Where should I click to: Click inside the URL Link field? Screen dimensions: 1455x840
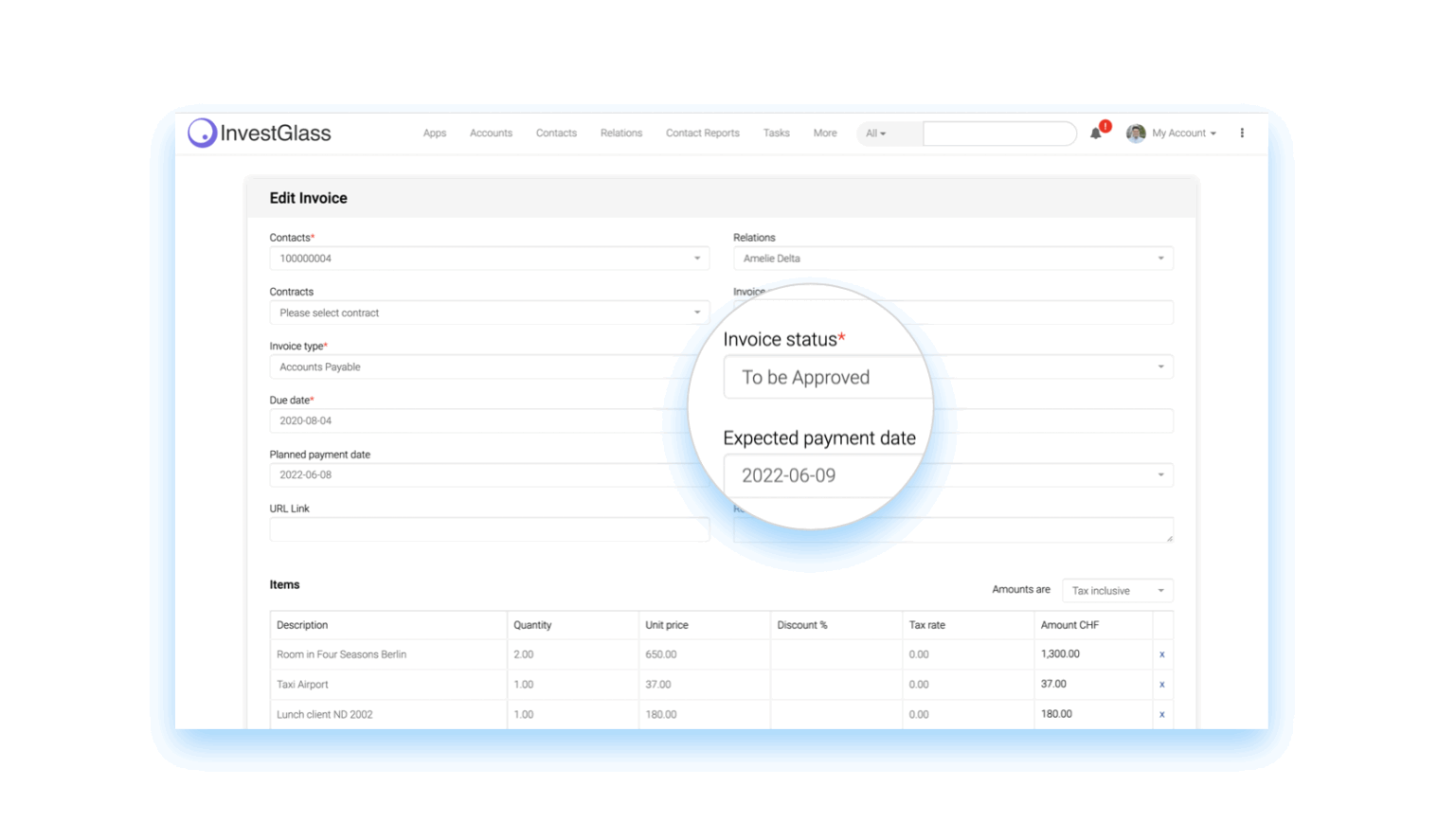(x=489, y=529)
